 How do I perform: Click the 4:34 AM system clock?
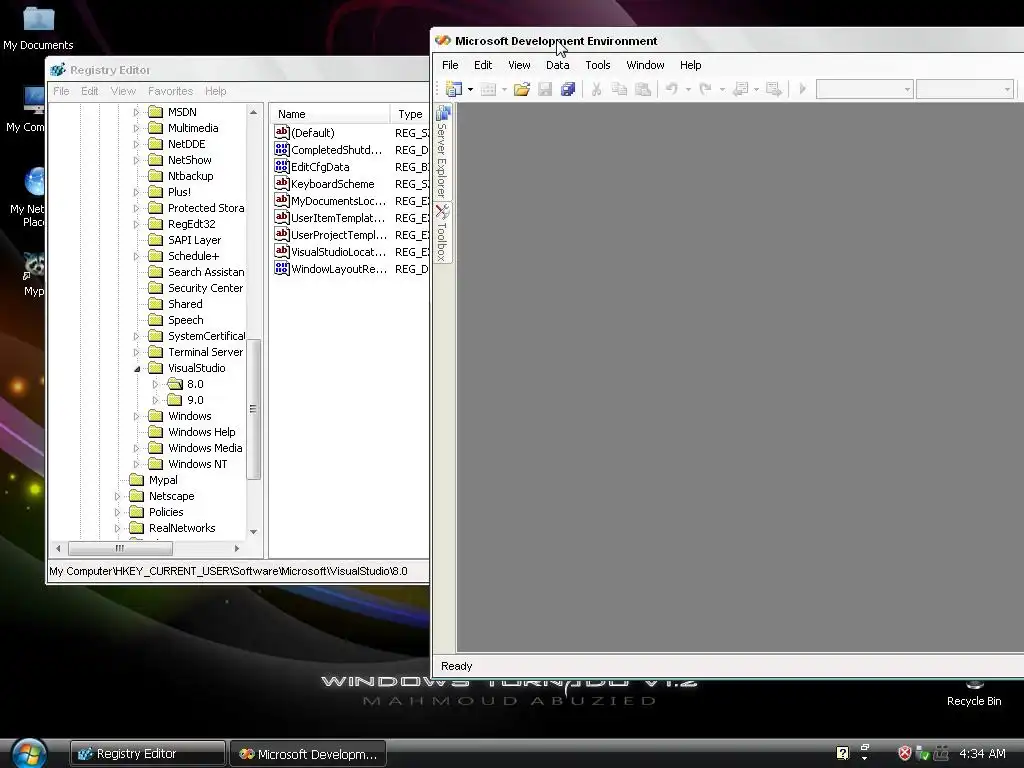(982, 754)
